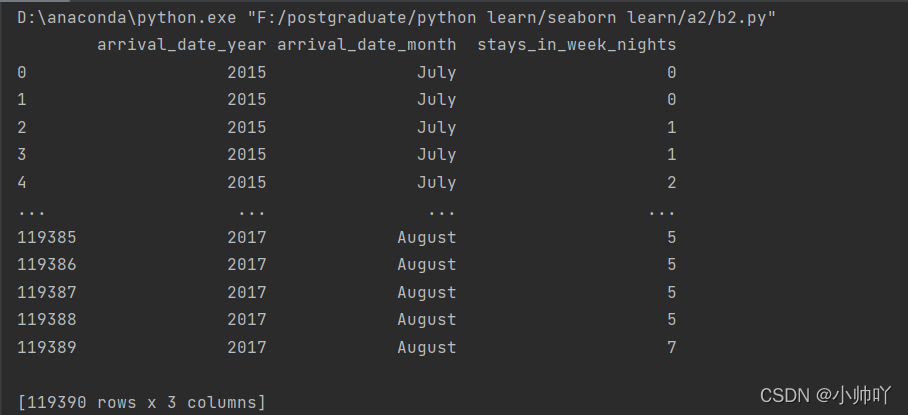Click the 119390 rows x 3 columns summary
908x415 pixels.
tap(142, 402)
